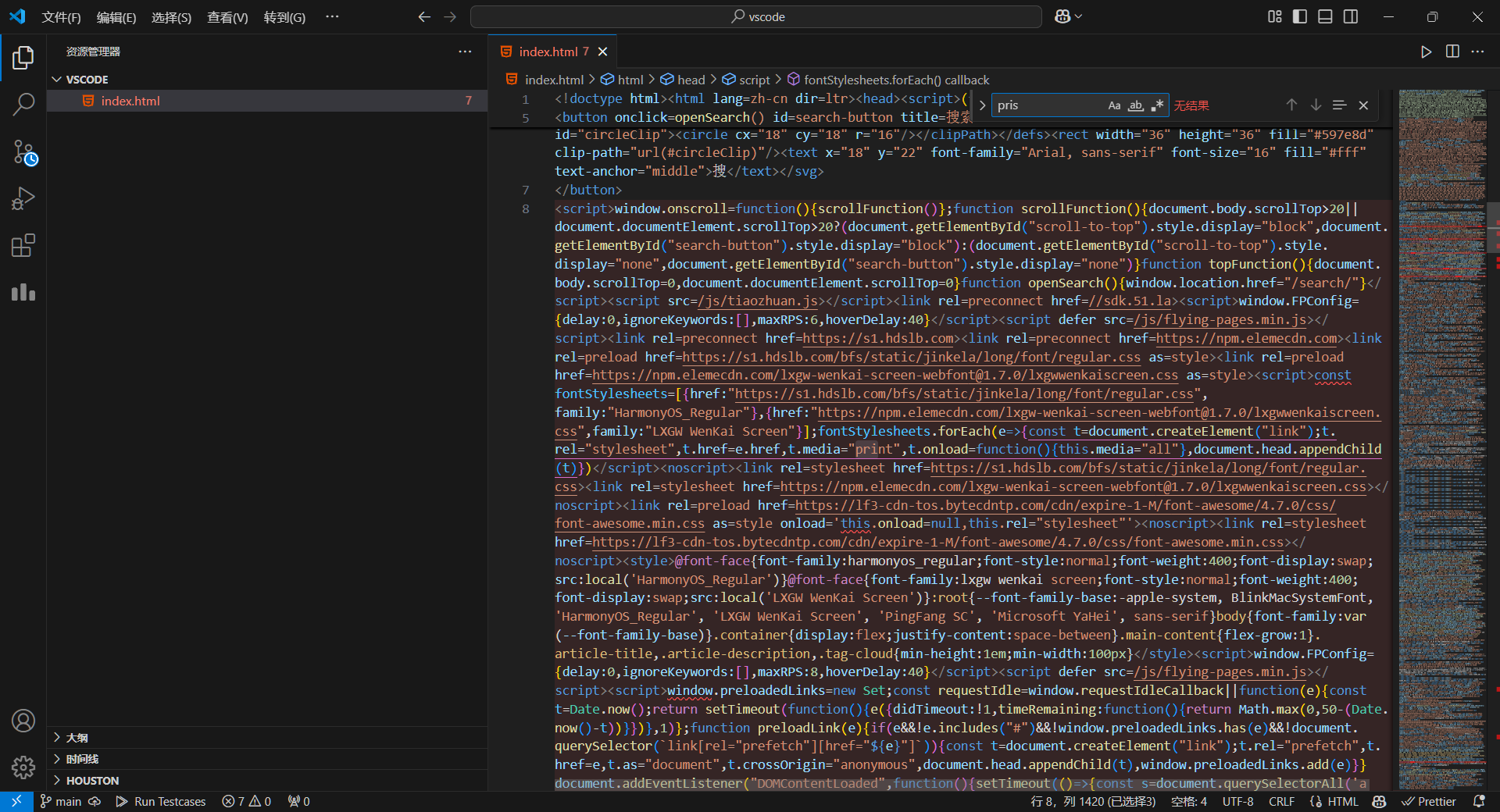Click the Run play icon in the editor title bar
1500x812 pixels.
1427,52
